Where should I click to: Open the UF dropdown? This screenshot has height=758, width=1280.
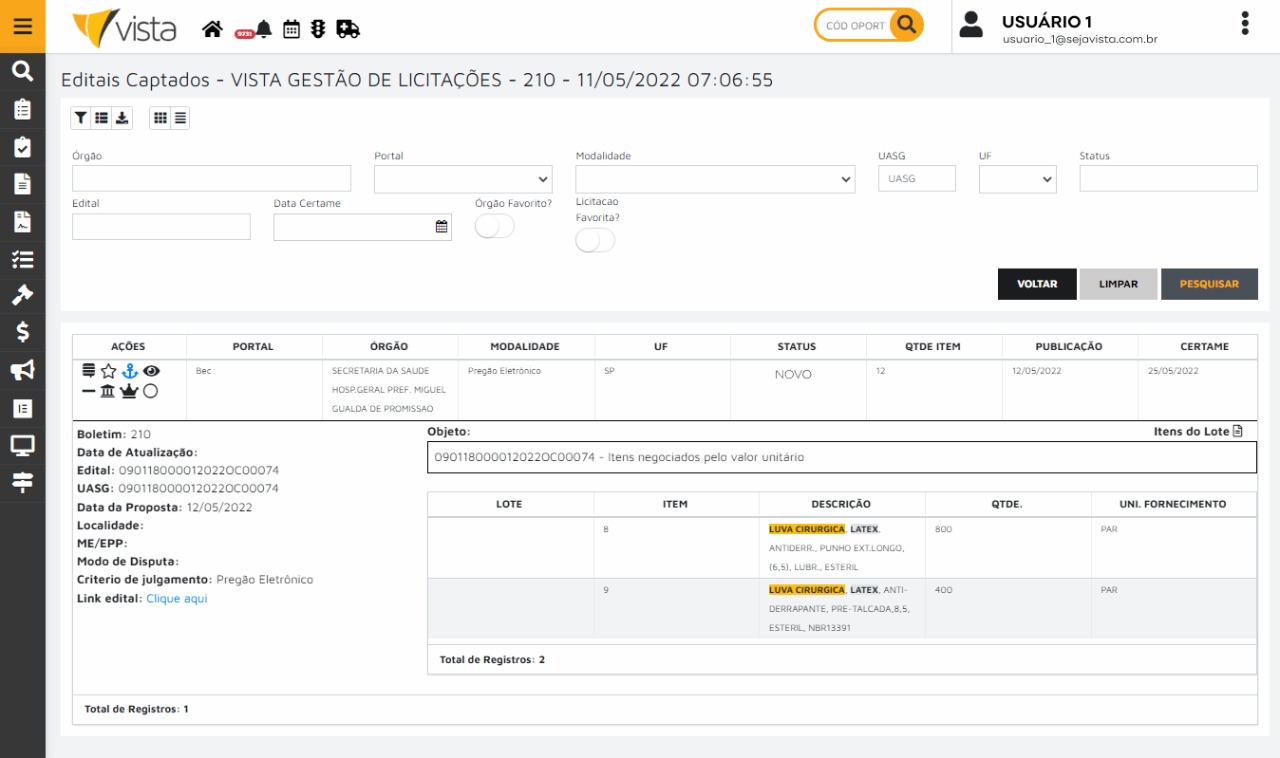1018,179
